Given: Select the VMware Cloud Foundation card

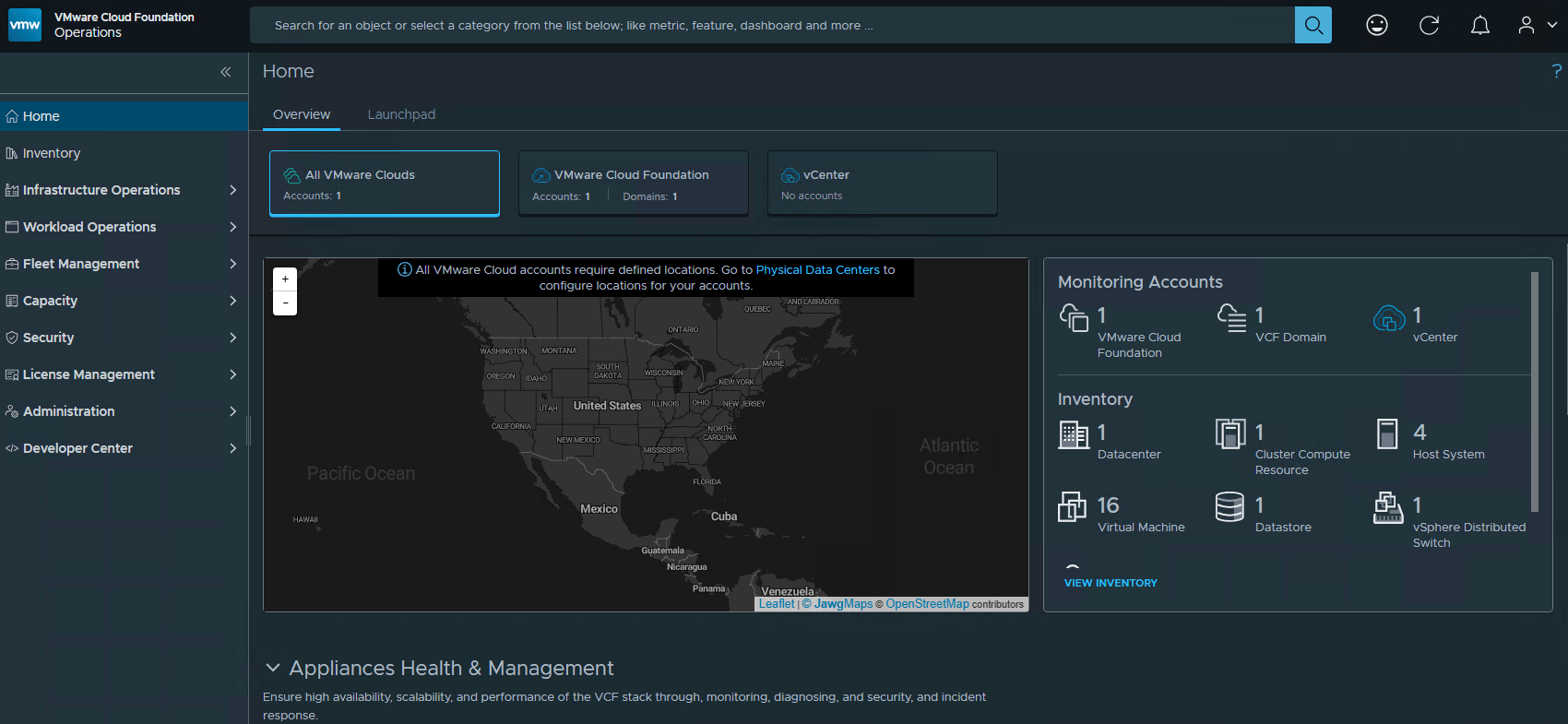Looking at the screenshot, I should 634,184.
